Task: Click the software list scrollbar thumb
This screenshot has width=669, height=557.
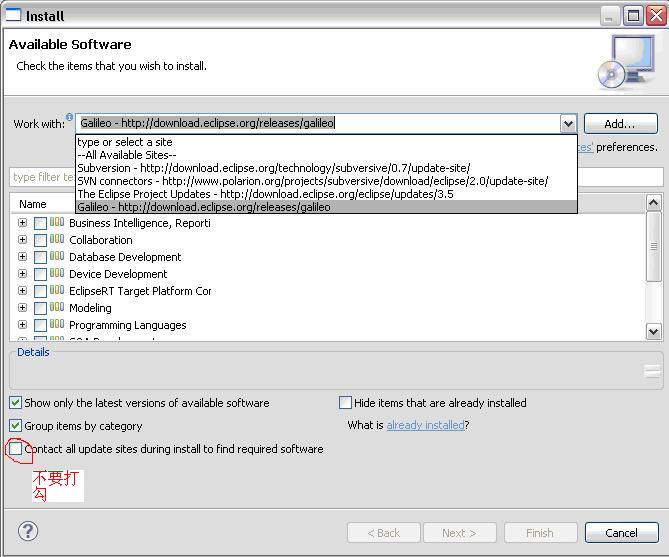Action: tap(654, 246)
